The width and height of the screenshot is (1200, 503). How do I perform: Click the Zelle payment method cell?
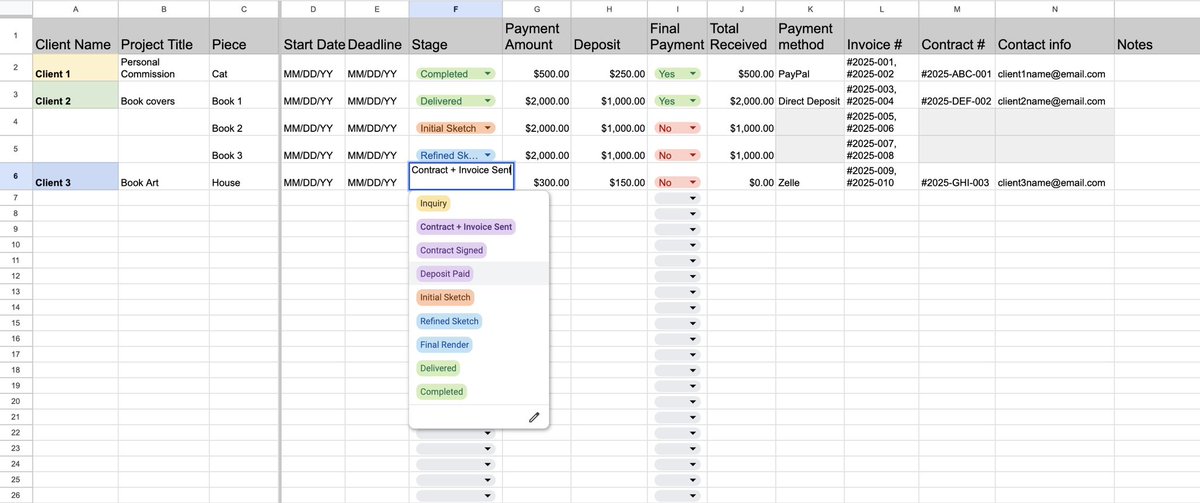pos(808,176)
